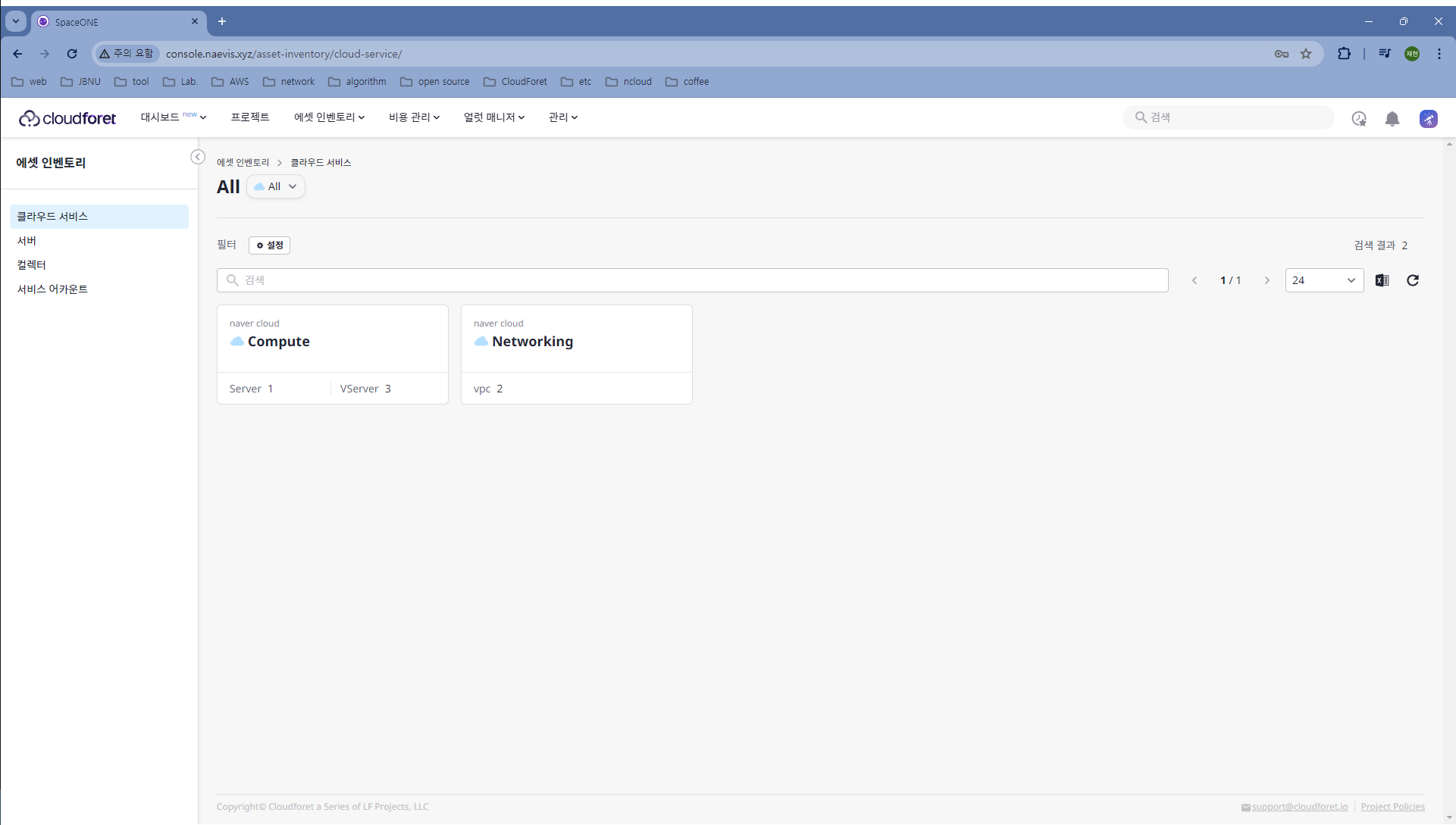Click the refresh icon beside page size

(1413, 280)
